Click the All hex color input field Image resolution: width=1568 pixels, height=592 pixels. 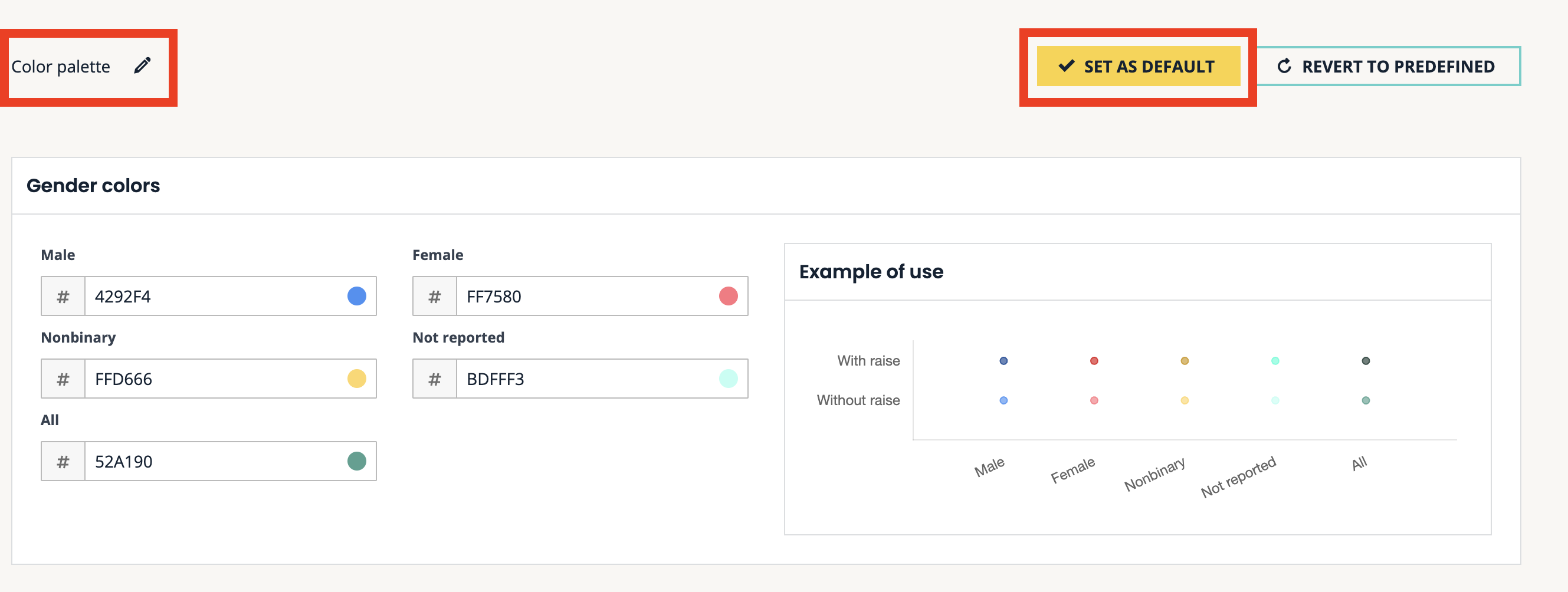[x=213, y=462]
